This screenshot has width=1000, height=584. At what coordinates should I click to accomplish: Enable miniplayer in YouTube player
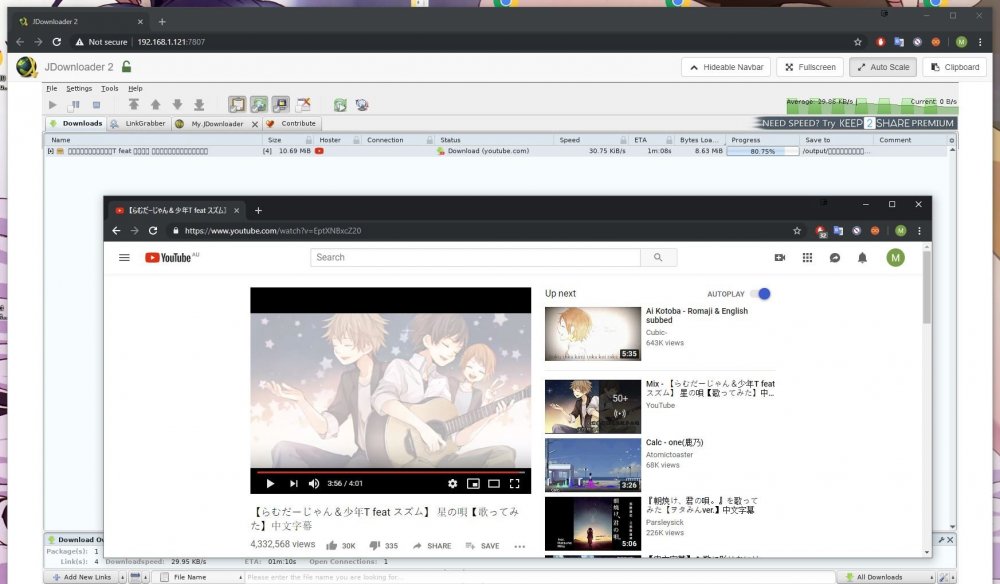(x=473, y=484)
